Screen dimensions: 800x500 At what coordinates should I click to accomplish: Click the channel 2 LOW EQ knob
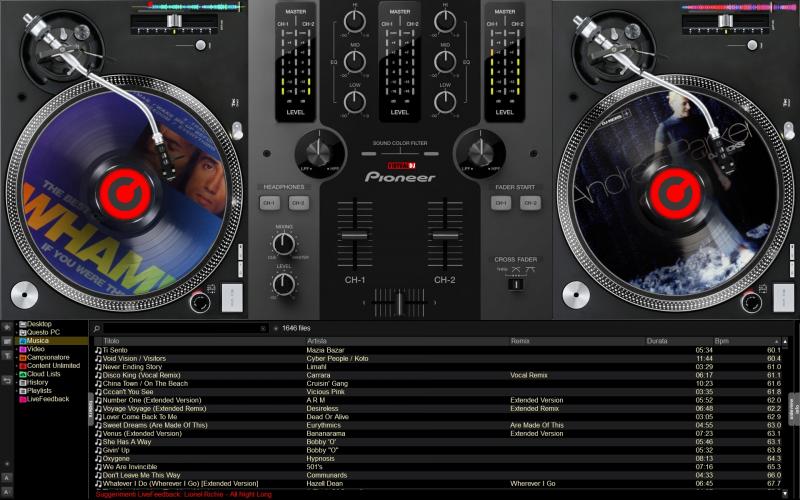tap(445, 102)
